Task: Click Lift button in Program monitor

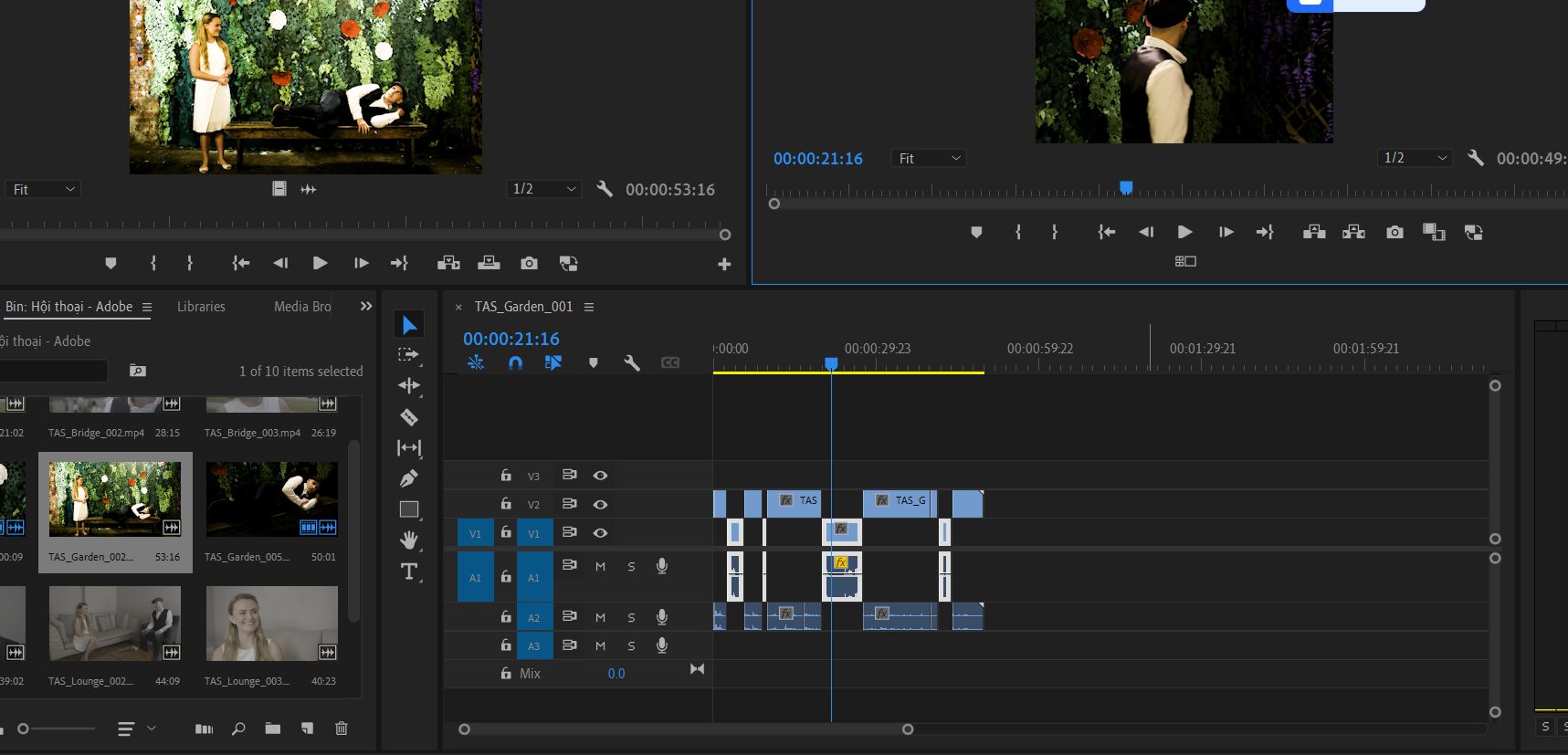Action: pos(1314,232)
